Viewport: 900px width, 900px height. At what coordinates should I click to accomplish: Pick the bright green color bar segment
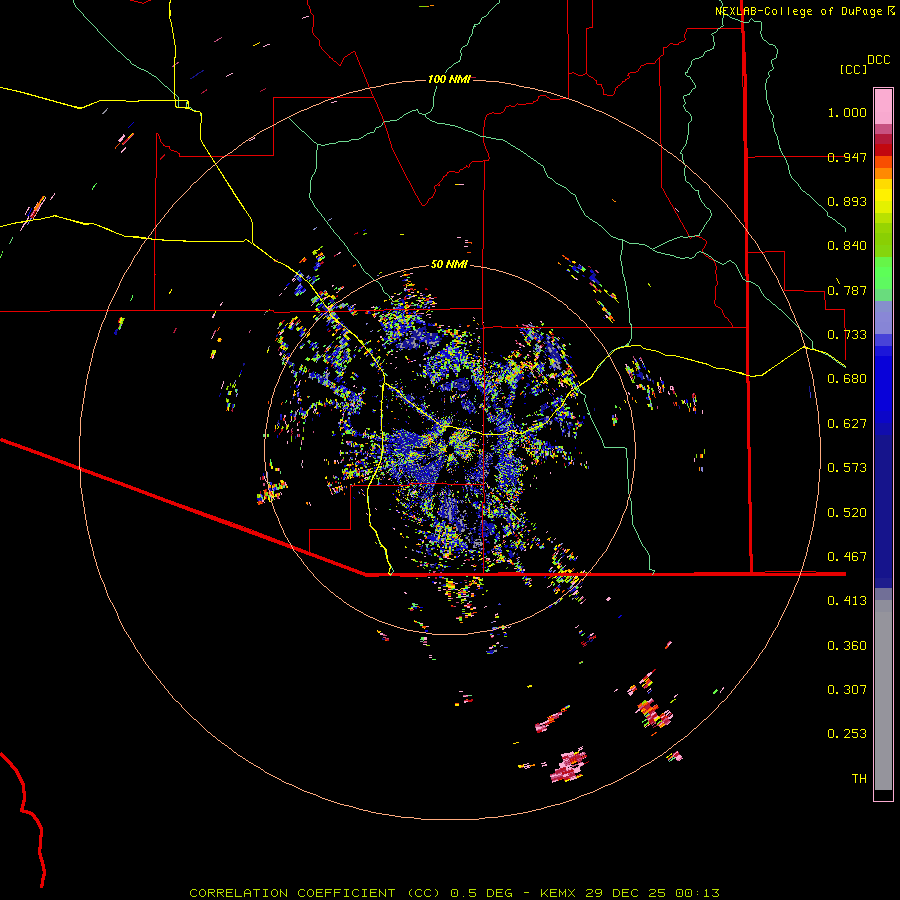point(883,273)
